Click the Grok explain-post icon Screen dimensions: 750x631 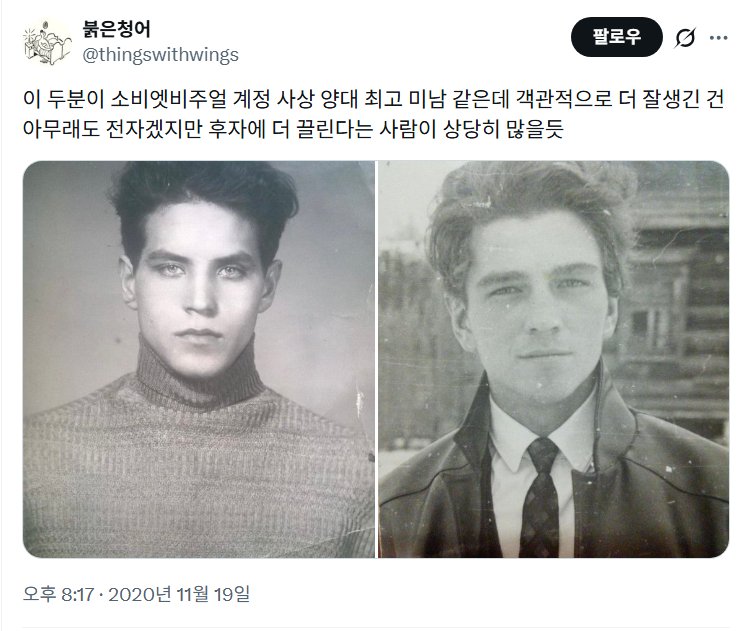click(x=684, y=37)
